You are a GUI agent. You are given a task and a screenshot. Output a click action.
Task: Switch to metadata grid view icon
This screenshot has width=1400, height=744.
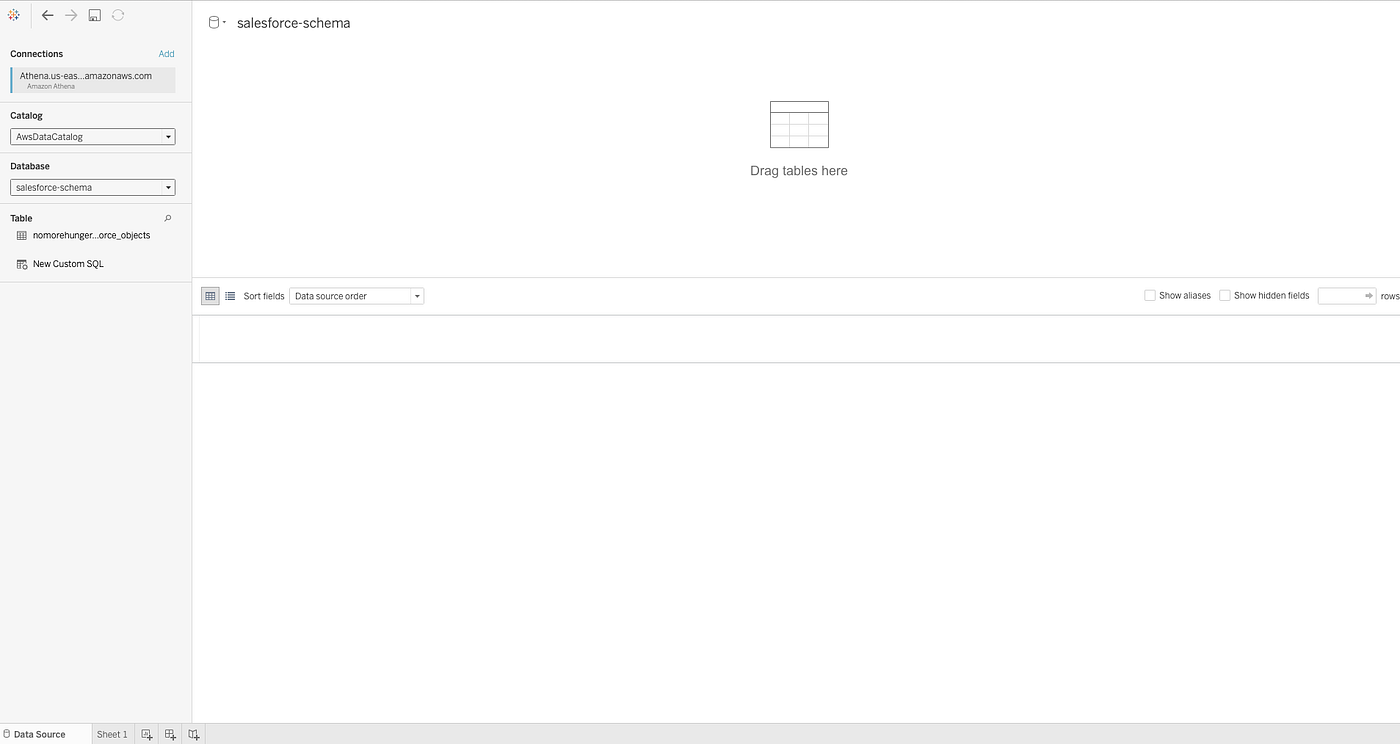point(230,295)
